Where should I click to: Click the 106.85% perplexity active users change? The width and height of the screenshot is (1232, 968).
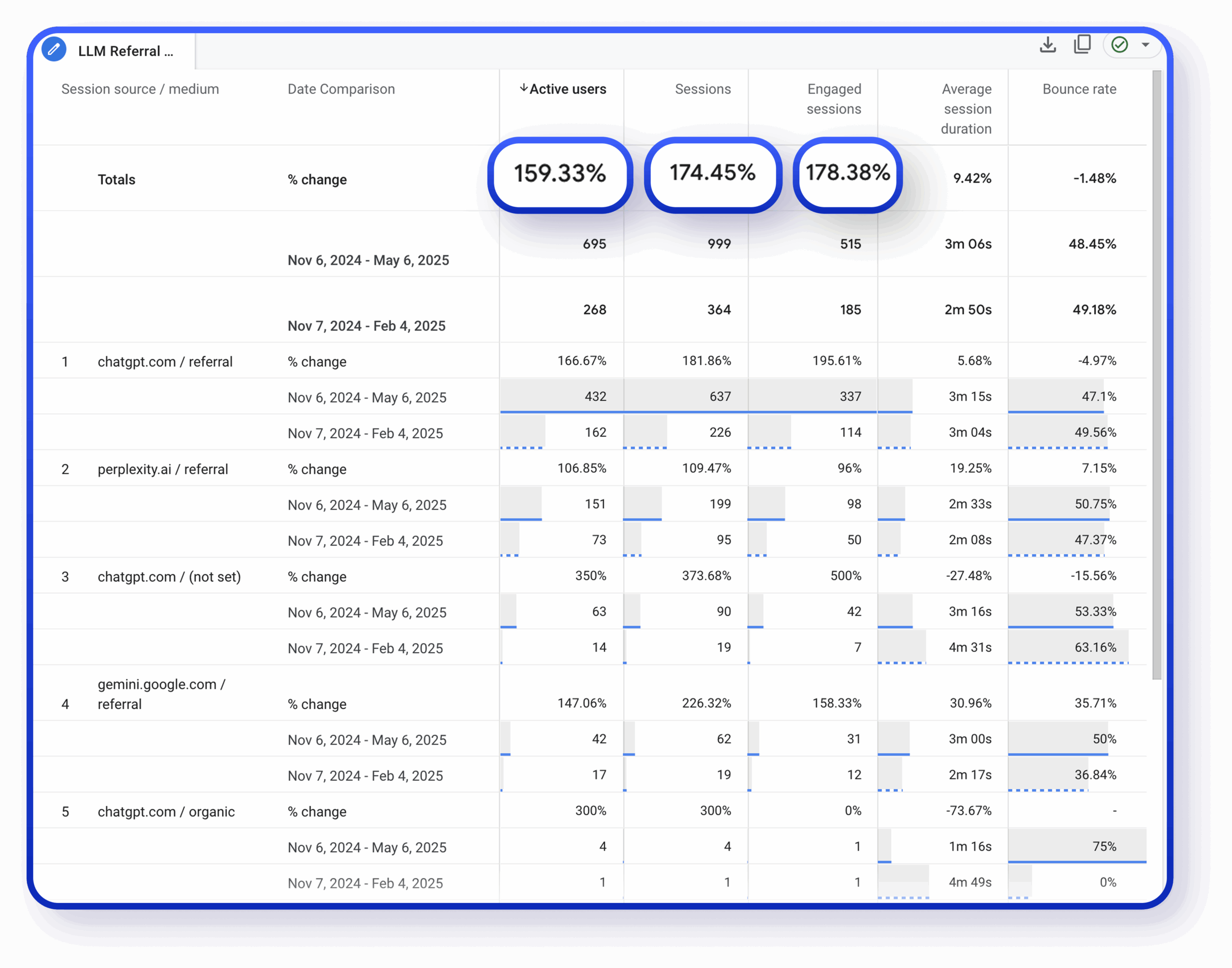click(x=582, y=468)
